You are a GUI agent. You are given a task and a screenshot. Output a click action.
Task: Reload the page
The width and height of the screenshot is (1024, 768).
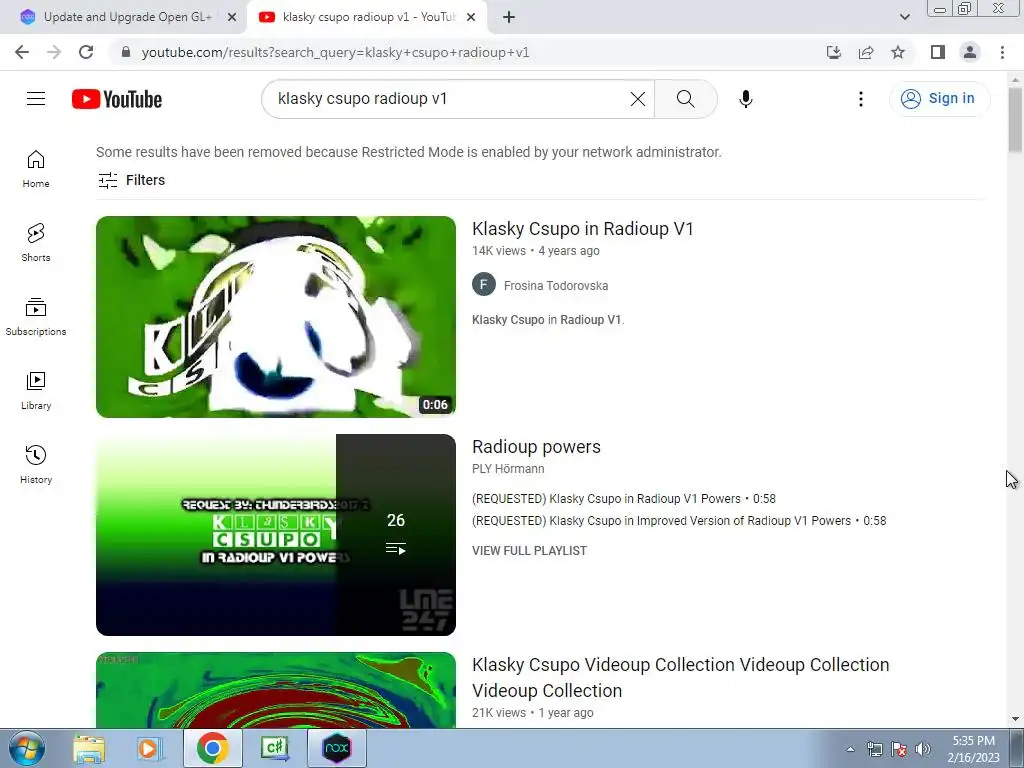[86, 52]
